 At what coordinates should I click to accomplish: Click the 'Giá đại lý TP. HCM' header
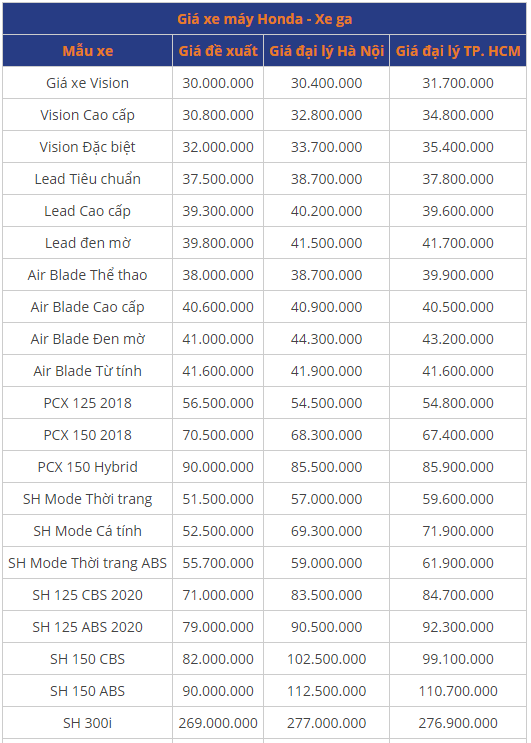click(458, 51)
